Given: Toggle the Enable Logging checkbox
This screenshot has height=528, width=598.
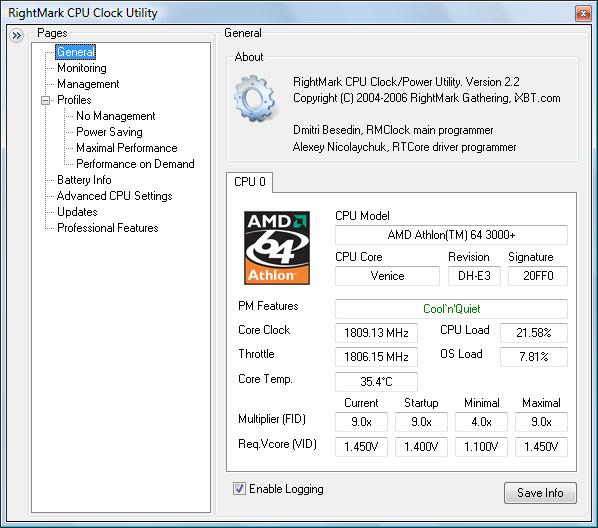Looking at the screenshot, I should tap(239, 488).
